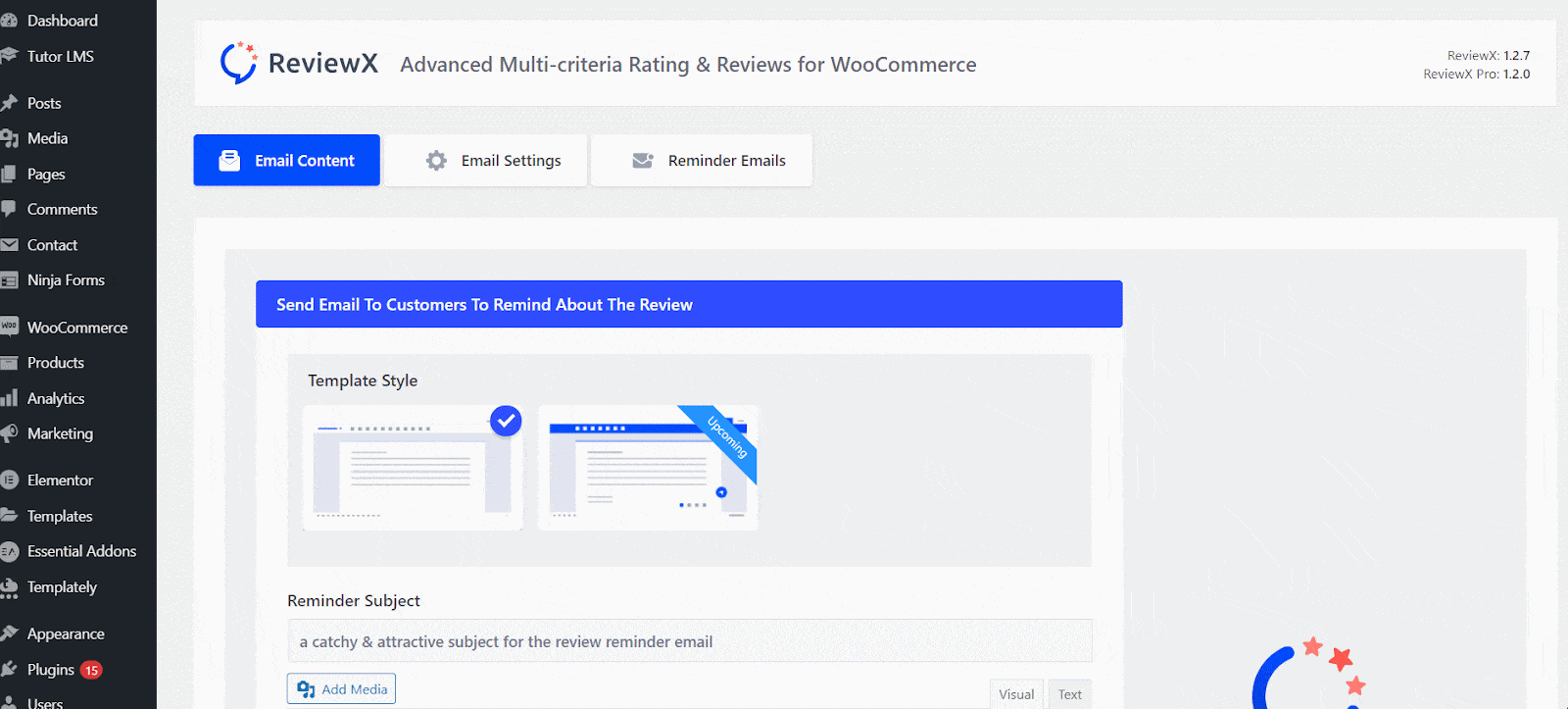Screen dimensions: 1568x709
Task: Click the Templates folder icon
Action: click(10, 516)
